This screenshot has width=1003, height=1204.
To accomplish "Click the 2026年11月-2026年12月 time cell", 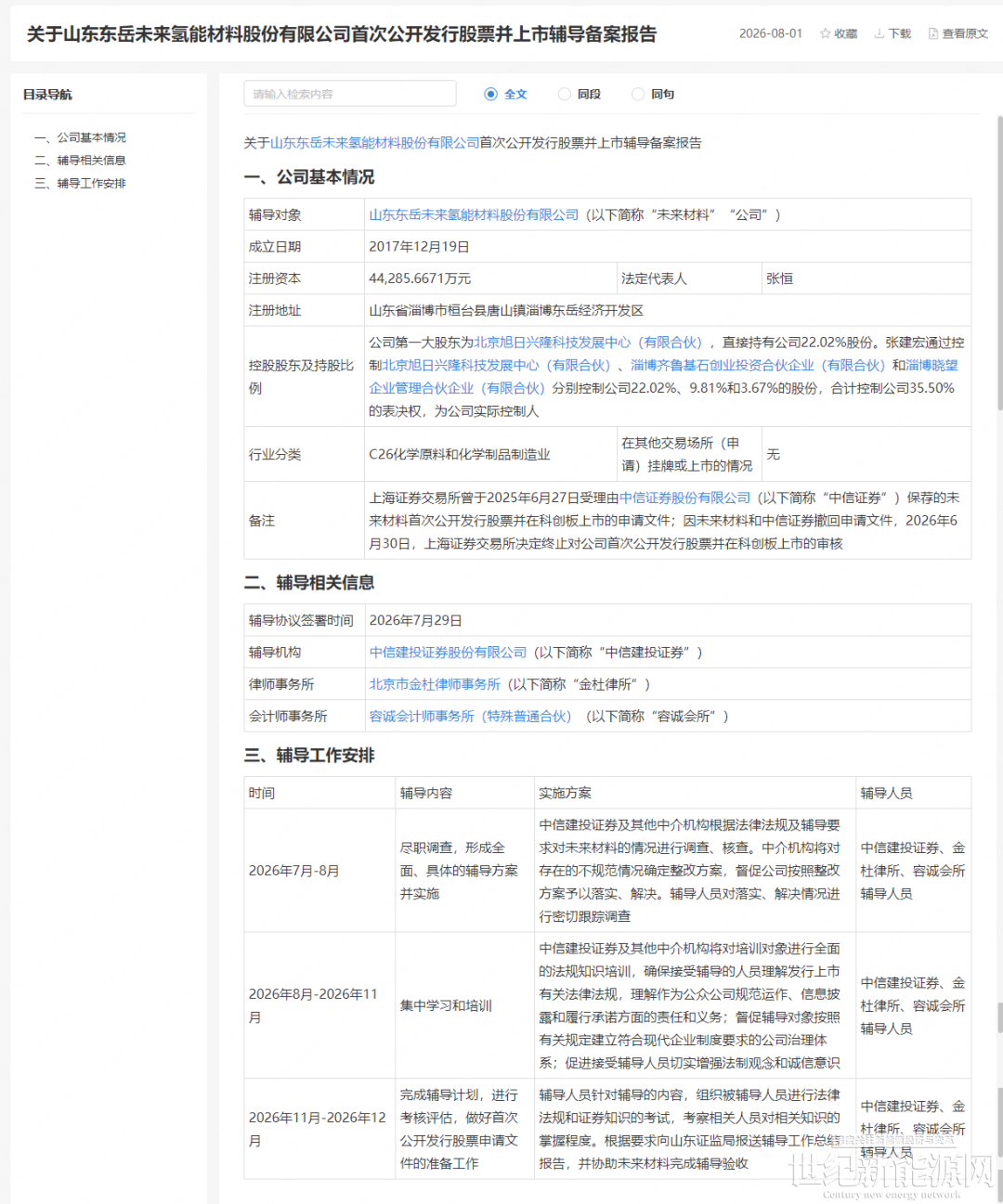I will pyautogui.click(x=318, y=1129).
